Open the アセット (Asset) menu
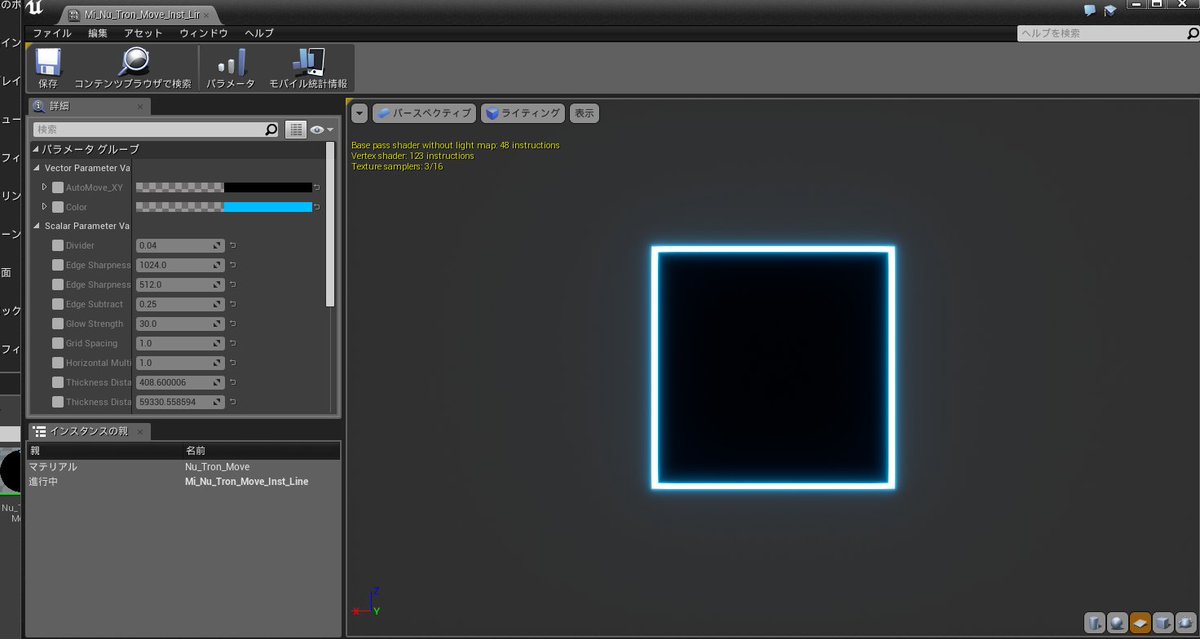This screenshot has height=639, width=1200. pyautogui.click(x=143, y=33)
